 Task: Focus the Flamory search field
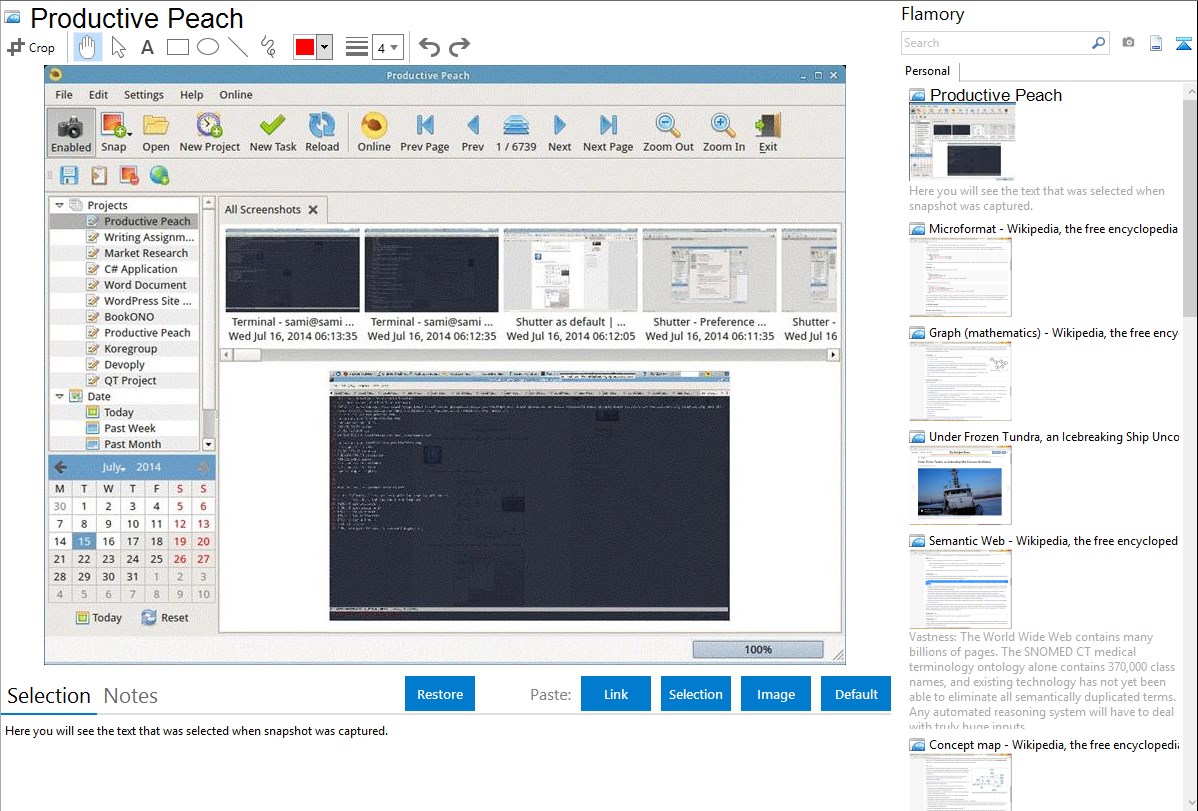coord(996,43)
